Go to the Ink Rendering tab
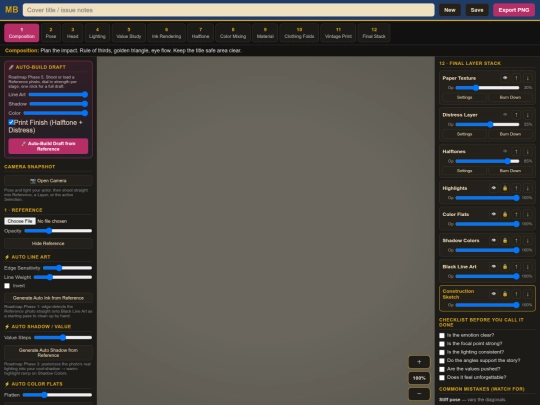Image resolution: width=540 pixels, height=405 pixels. coord(166,33)
